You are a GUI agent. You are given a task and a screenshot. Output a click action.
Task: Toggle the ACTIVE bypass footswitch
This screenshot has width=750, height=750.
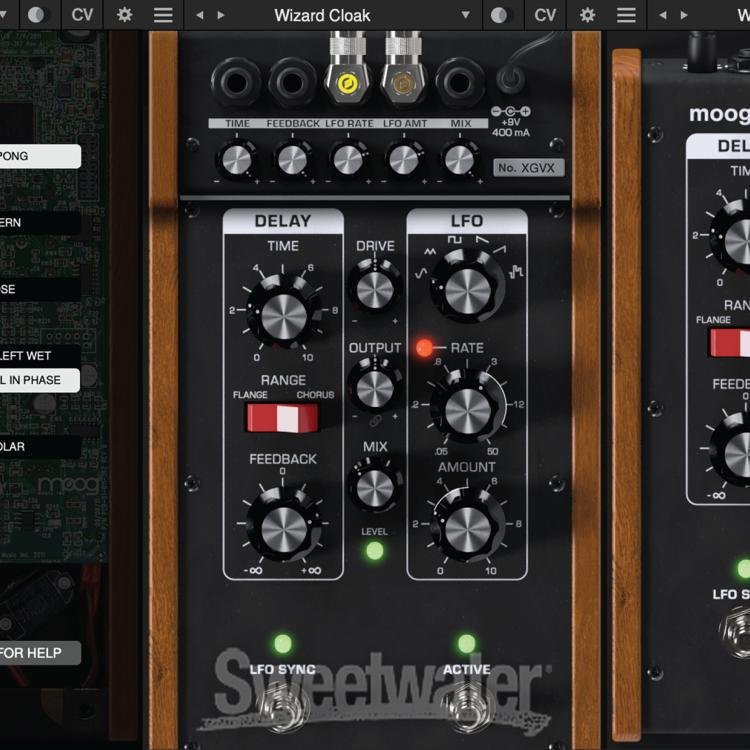tap(466, 709)
